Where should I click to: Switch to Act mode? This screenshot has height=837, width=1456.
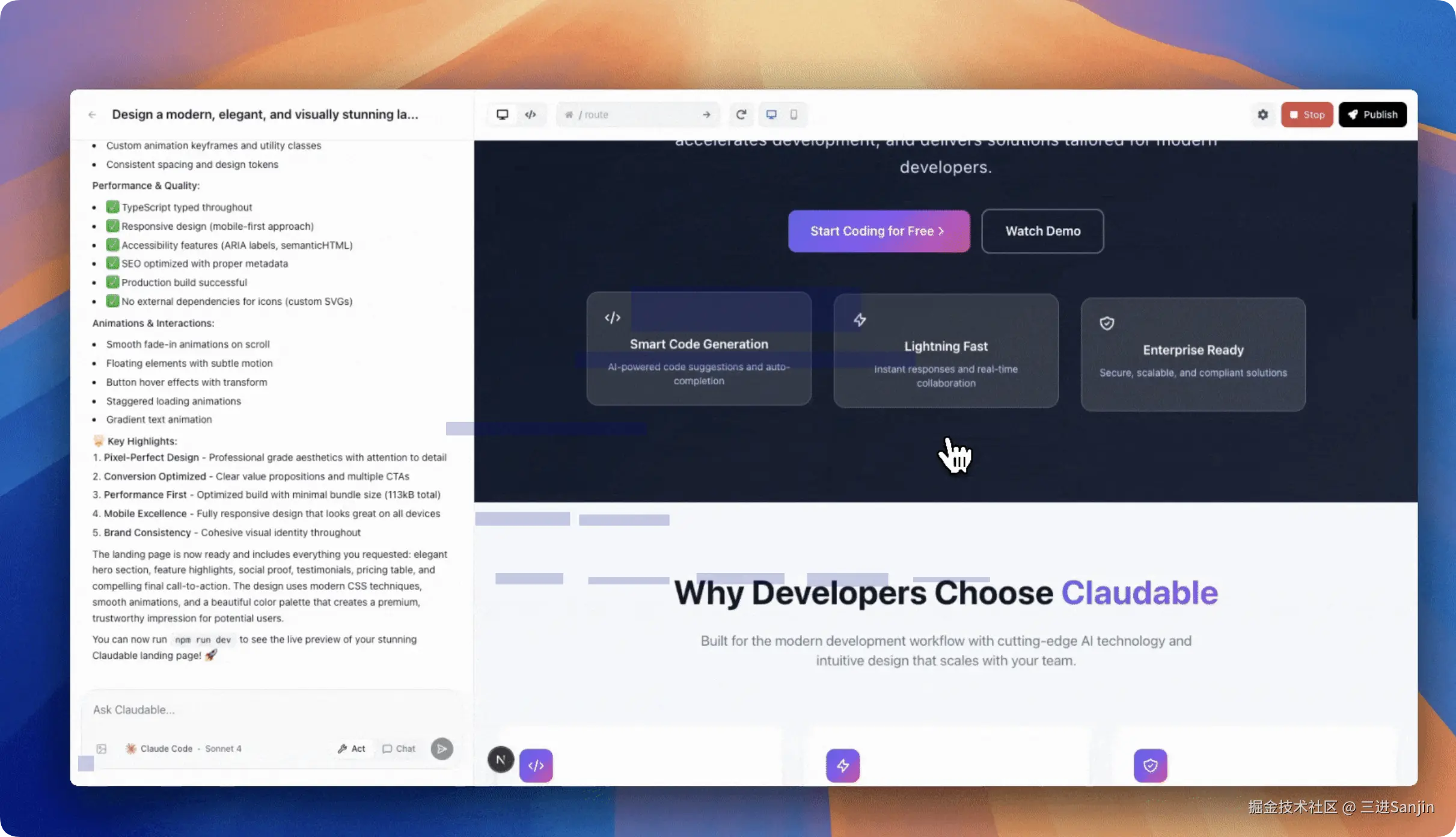[352, 749]
